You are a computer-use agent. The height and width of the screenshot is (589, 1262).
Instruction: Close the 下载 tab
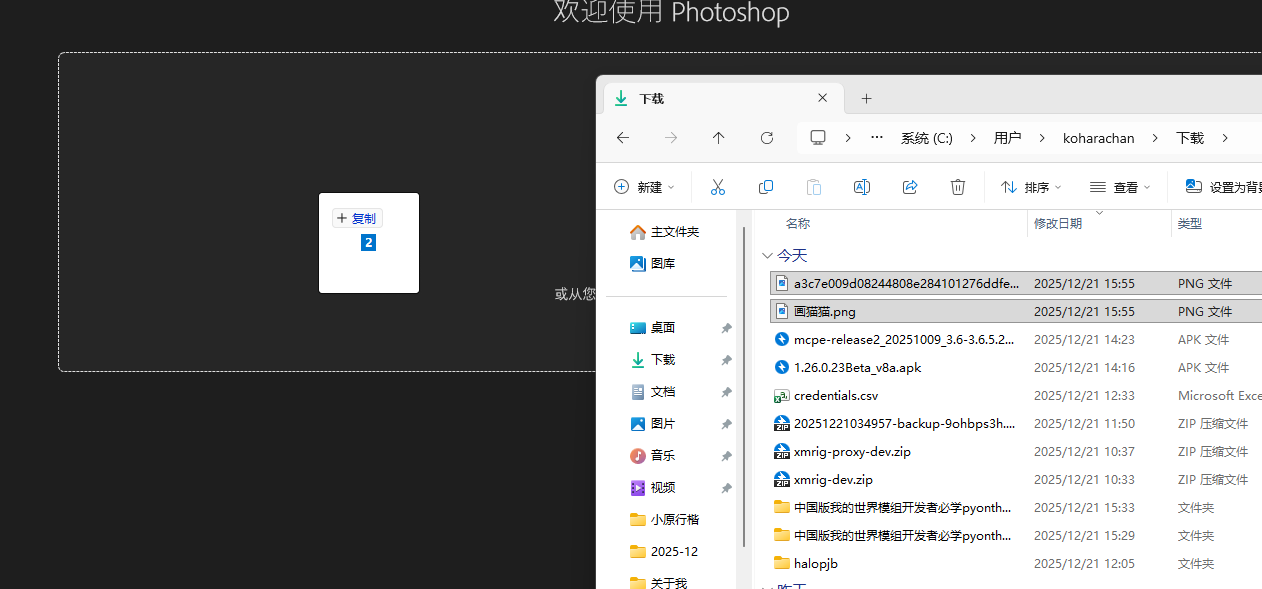click(823, 98)
